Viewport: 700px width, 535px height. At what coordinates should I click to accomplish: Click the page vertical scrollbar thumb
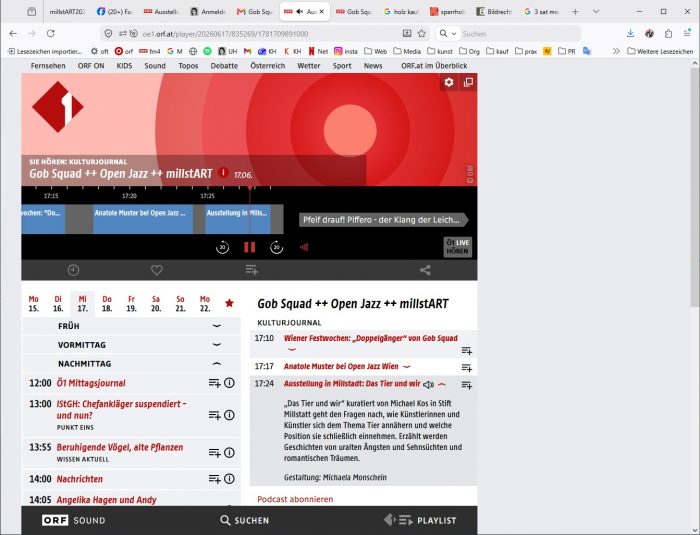point(695,188)
